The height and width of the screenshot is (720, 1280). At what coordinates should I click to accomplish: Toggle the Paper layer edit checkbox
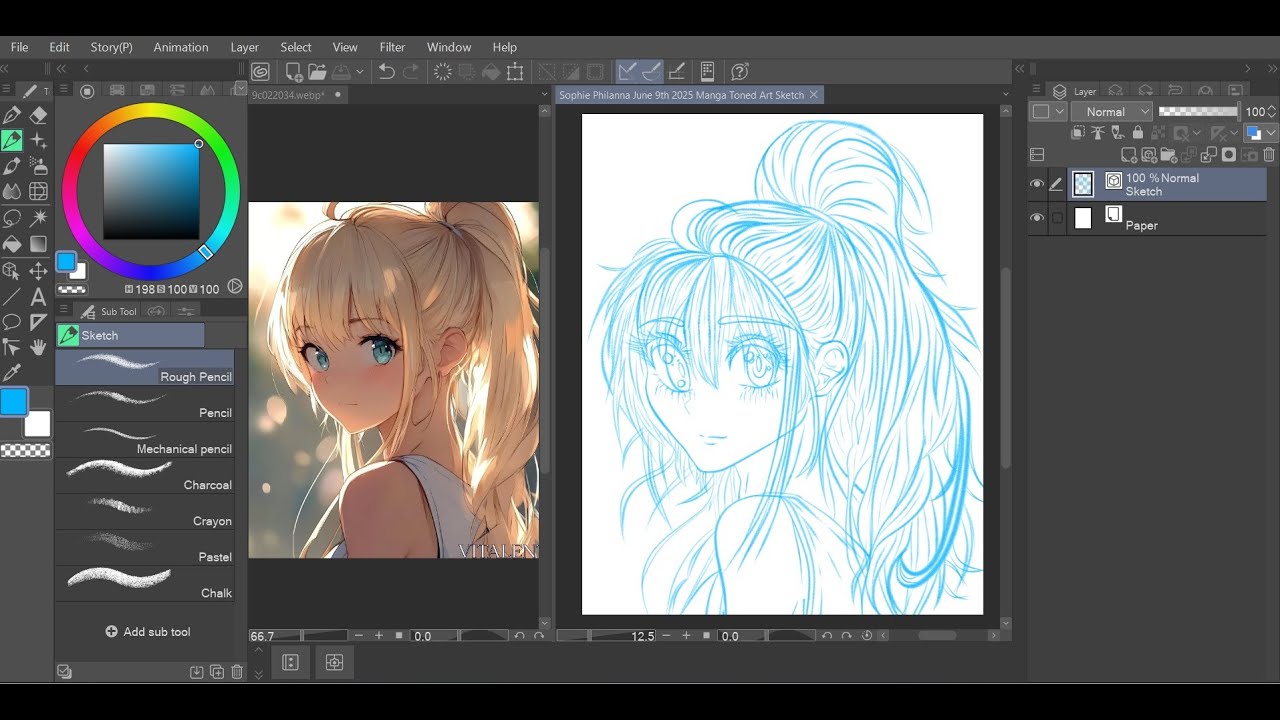tap(1057, 218)
